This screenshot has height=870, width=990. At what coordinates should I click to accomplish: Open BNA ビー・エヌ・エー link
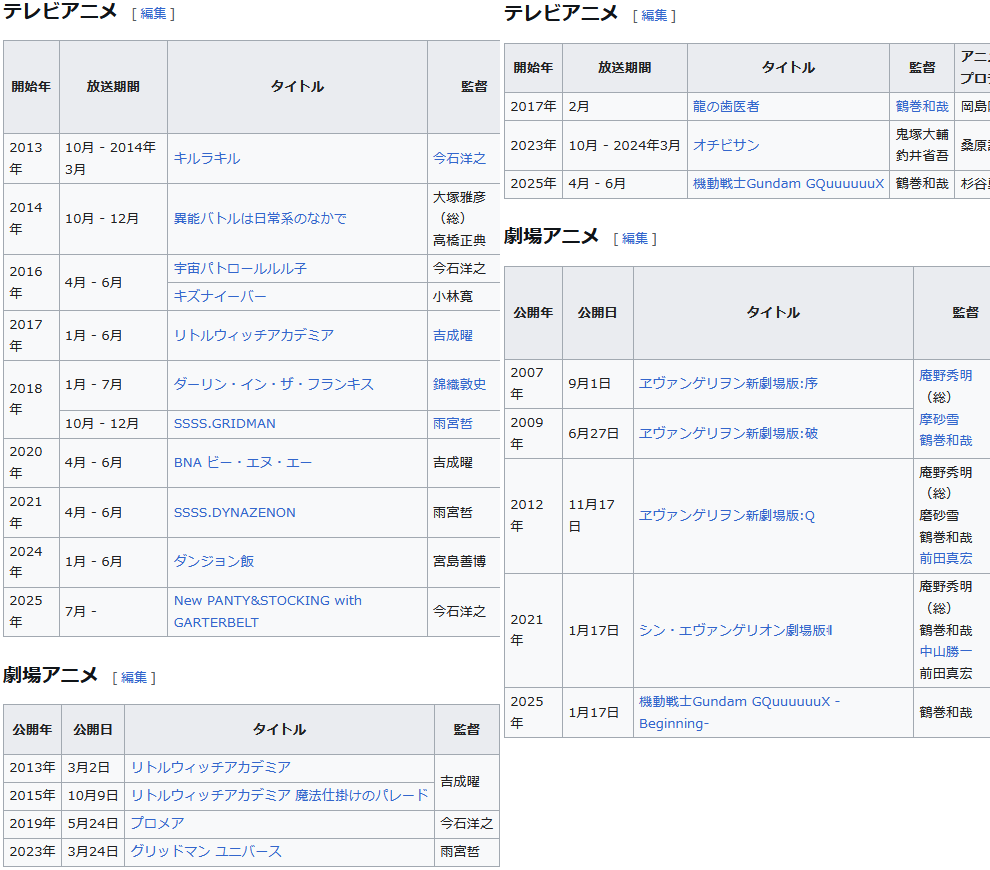click(243, 463)
